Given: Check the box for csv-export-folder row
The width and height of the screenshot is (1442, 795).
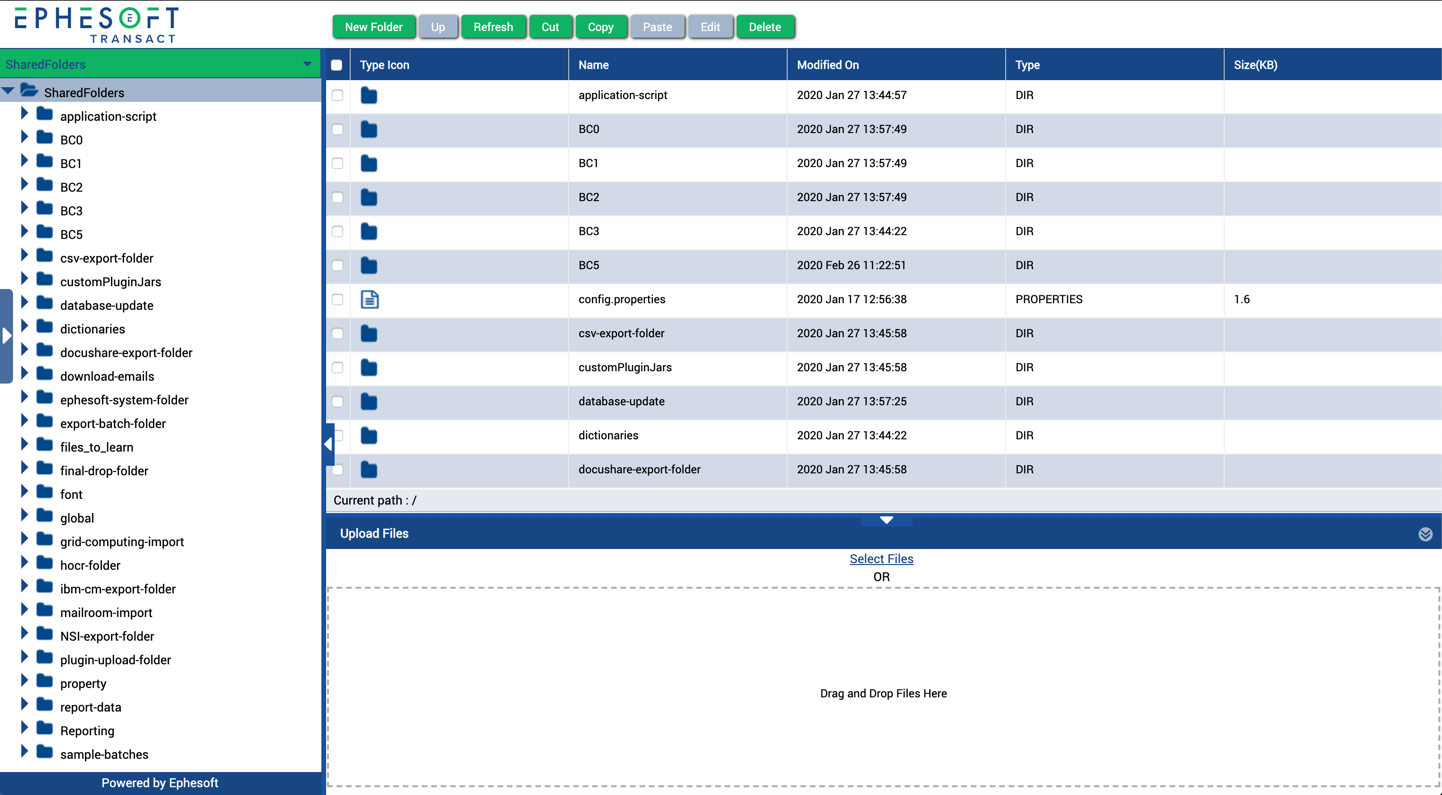Looking at the screenshot, I should pos(337,334).
